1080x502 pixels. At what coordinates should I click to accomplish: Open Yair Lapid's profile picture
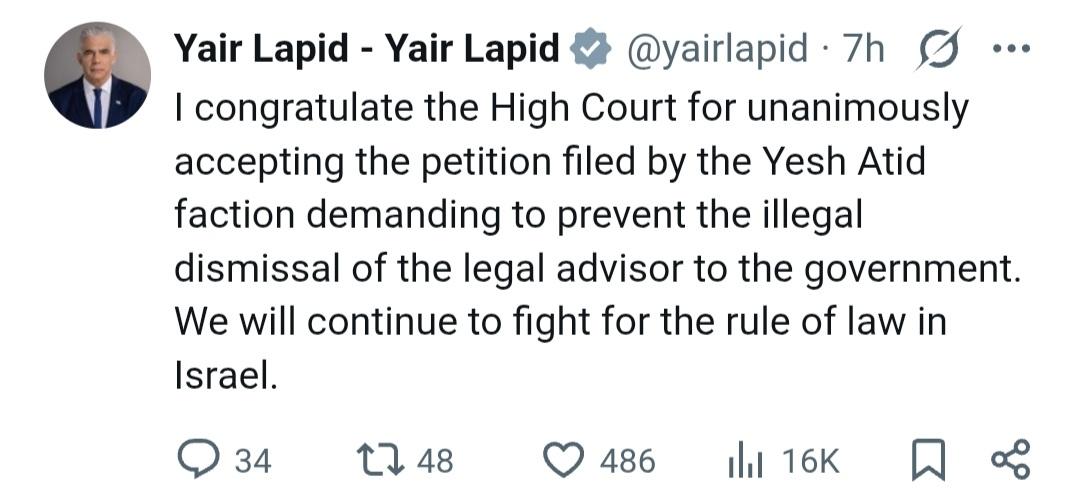(x=97, y=75)
